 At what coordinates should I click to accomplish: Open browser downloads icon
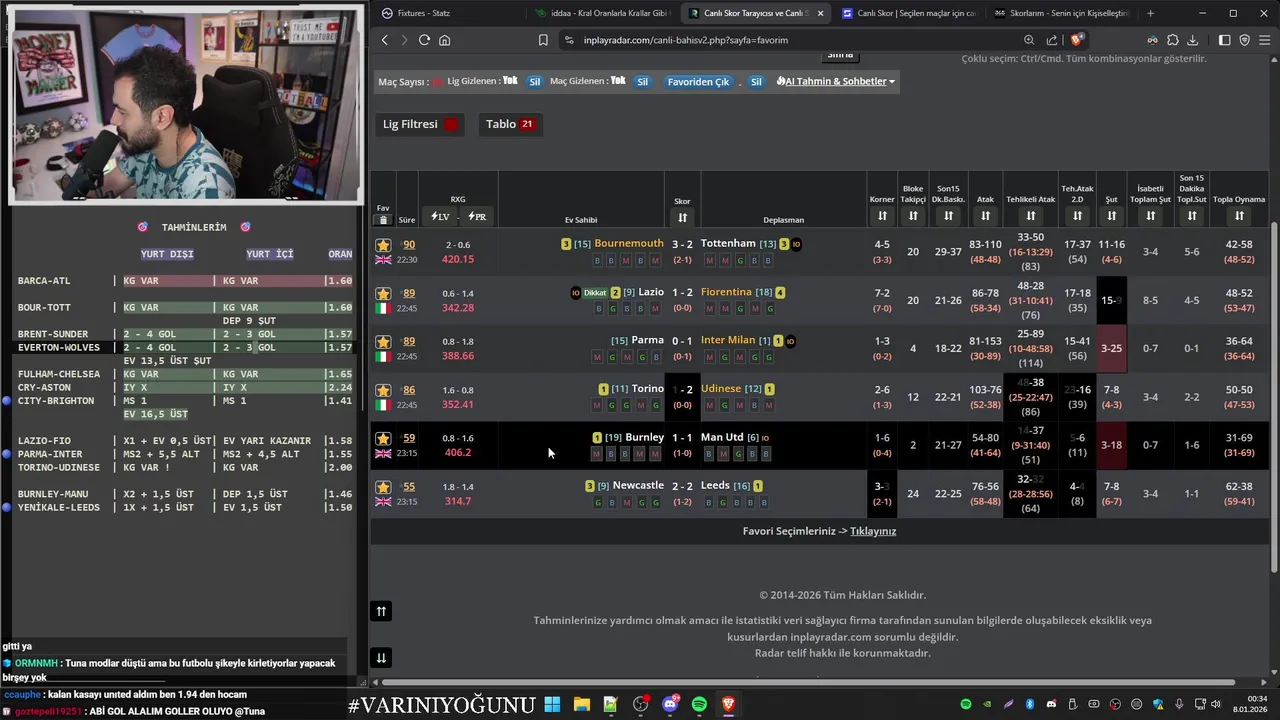click(x=1192, y=40)
